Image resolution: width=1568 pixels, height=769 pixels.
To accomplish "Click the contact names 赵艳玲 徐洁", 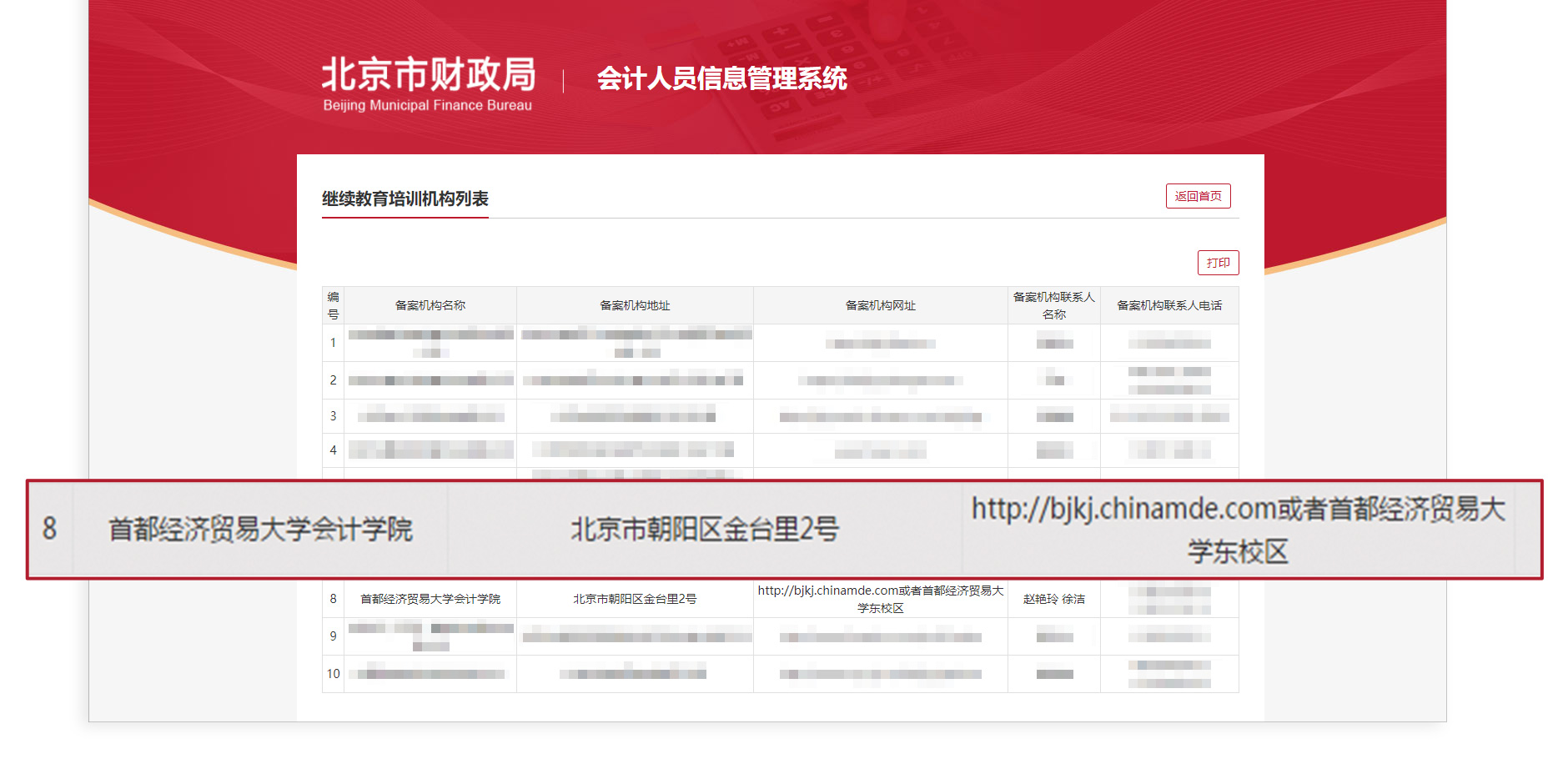I will (1053, 598).
